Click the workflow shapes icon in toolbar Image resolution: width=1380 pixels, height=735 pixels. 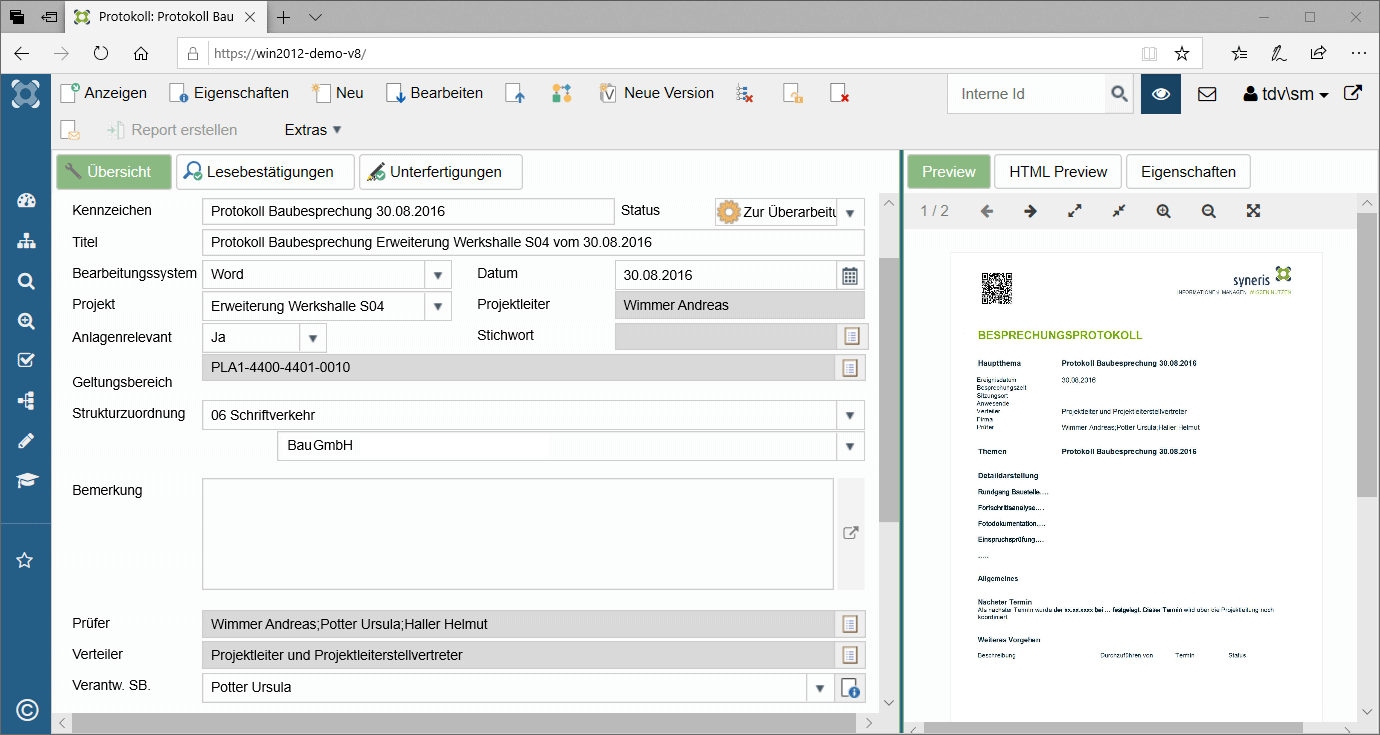point(562,93)
